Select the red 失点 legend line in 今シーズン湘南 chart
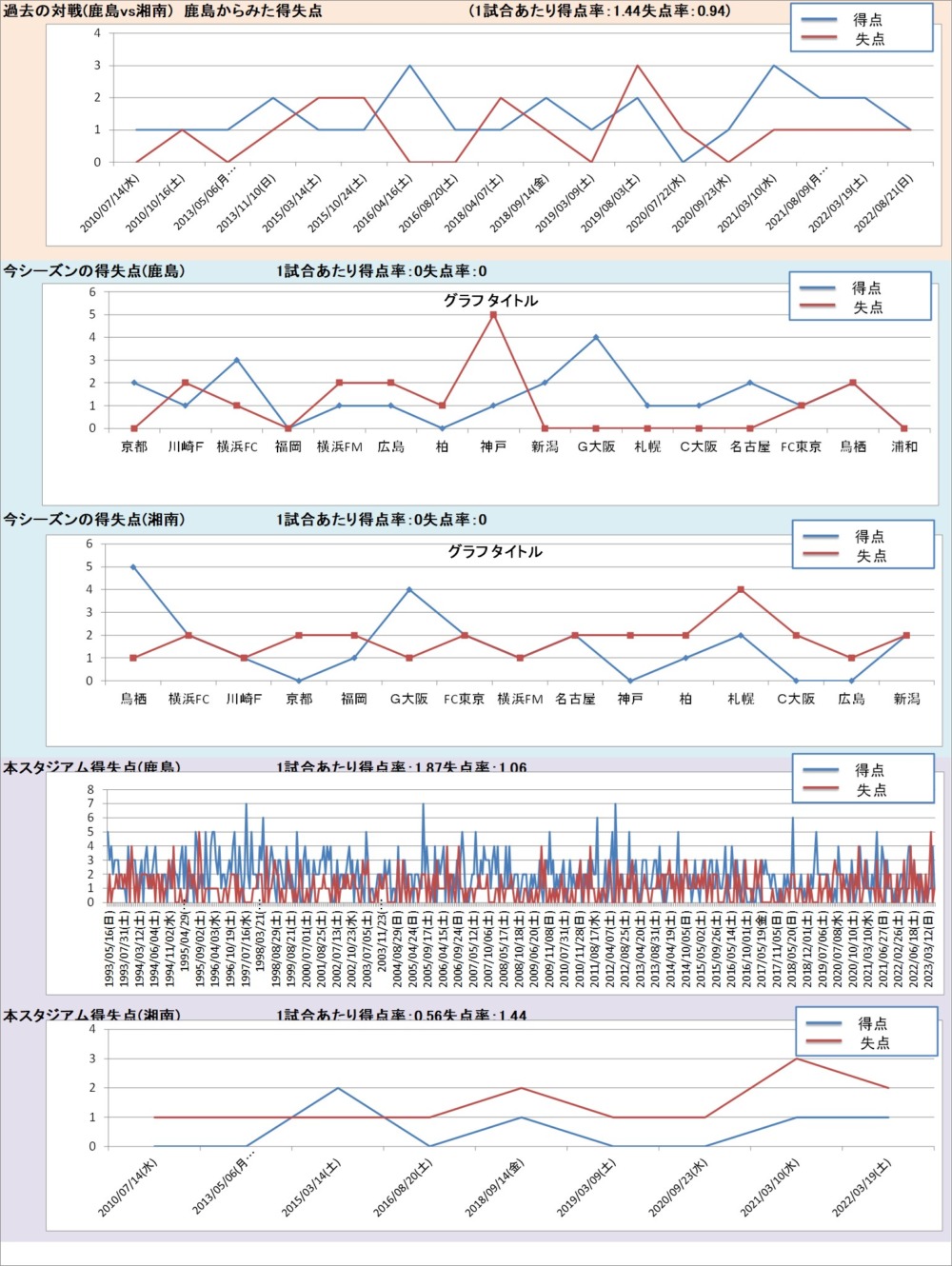Image resolution: width=952 pixels, height=1266 pixels. (x=821, y=556)
